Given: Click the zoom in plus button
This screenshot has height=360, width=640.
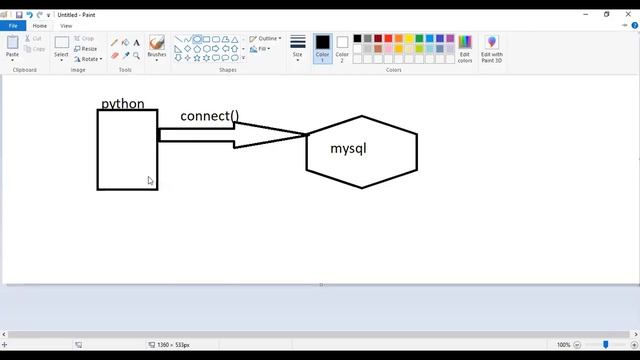Looking at the screenshot, I should pyautogui.click(x=634, y=345).
